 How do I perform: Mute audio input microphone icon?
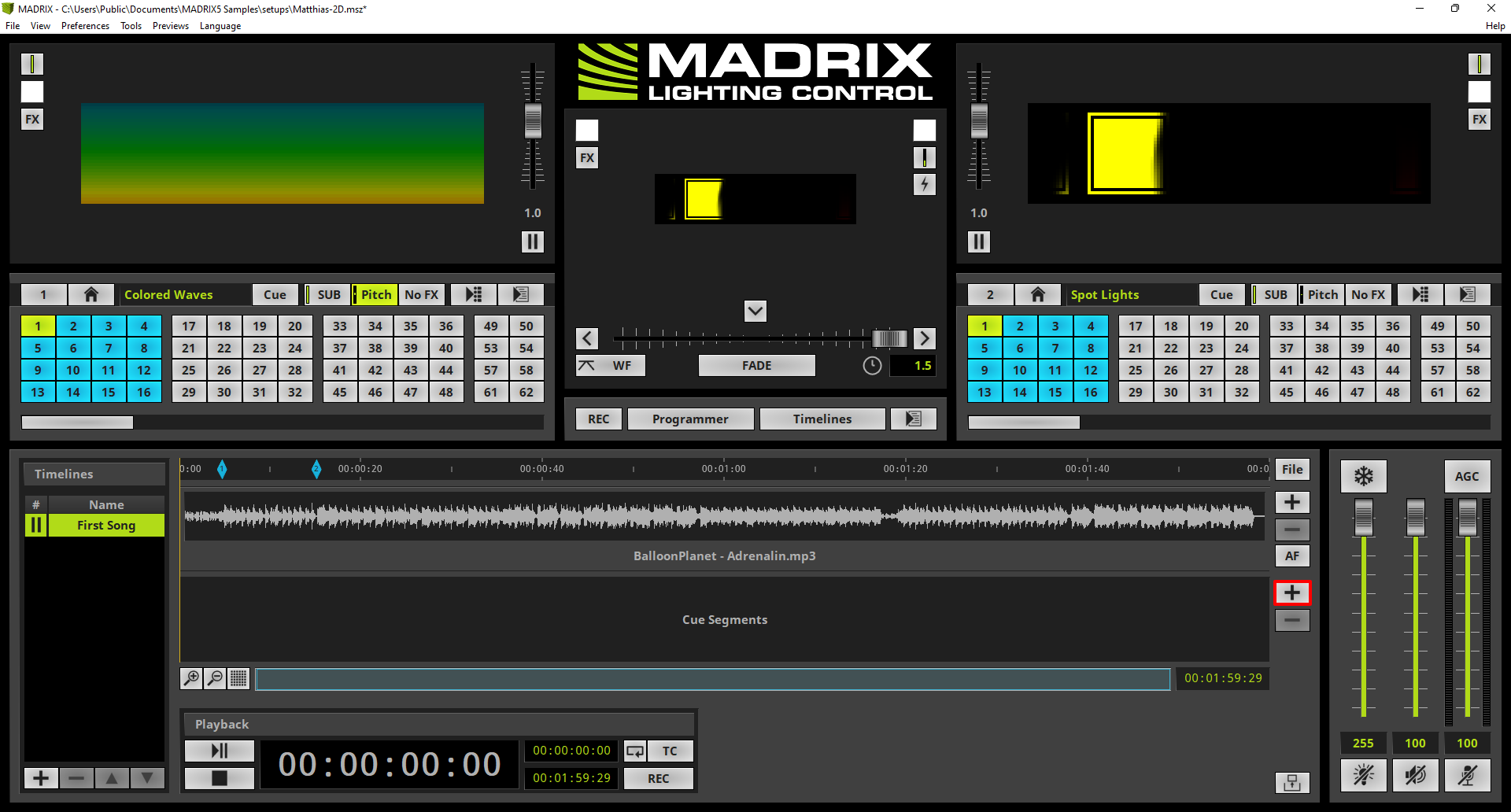coord(1467,775)
